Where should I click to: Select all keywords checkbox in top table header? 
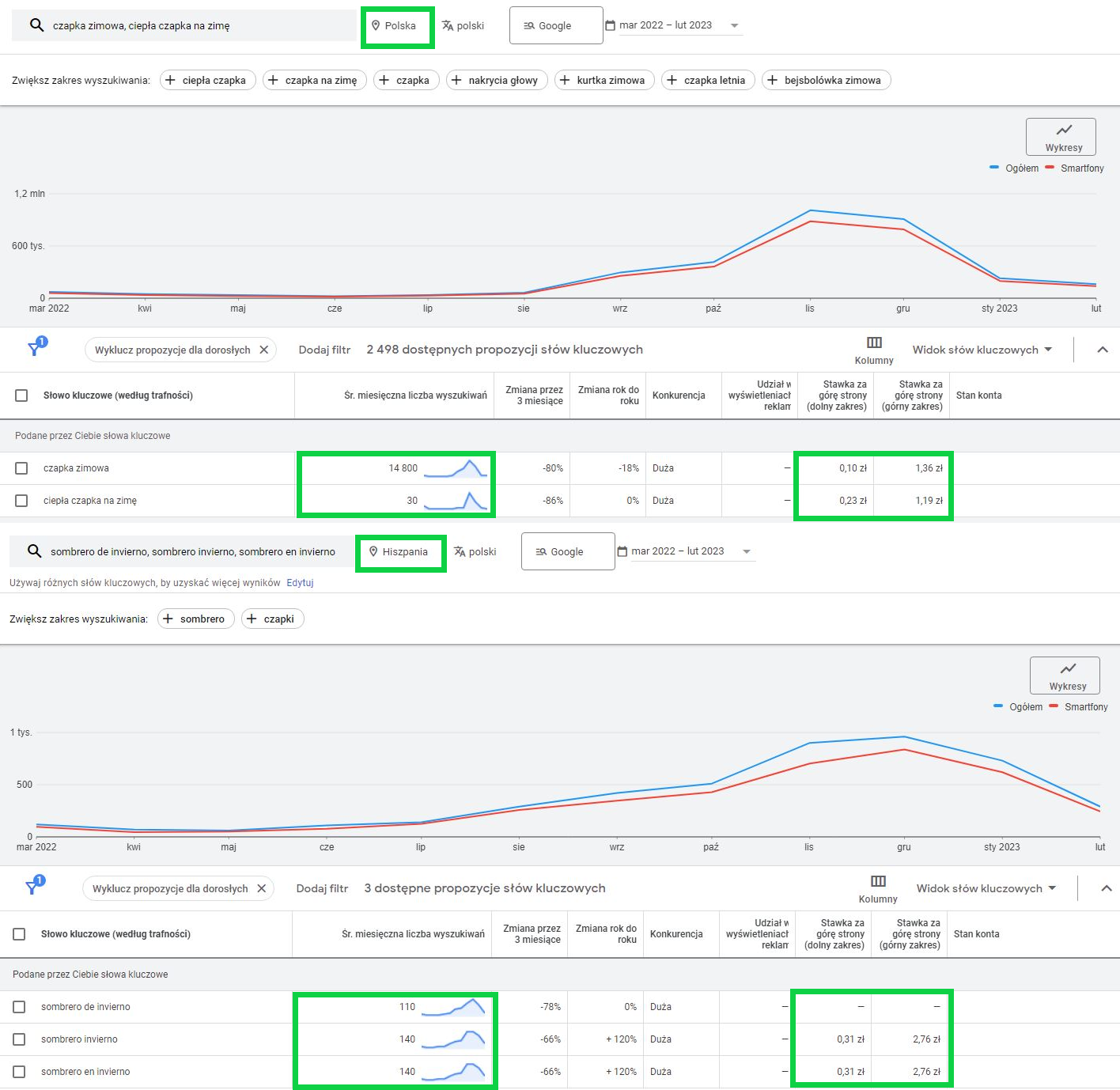coord(21,396)
